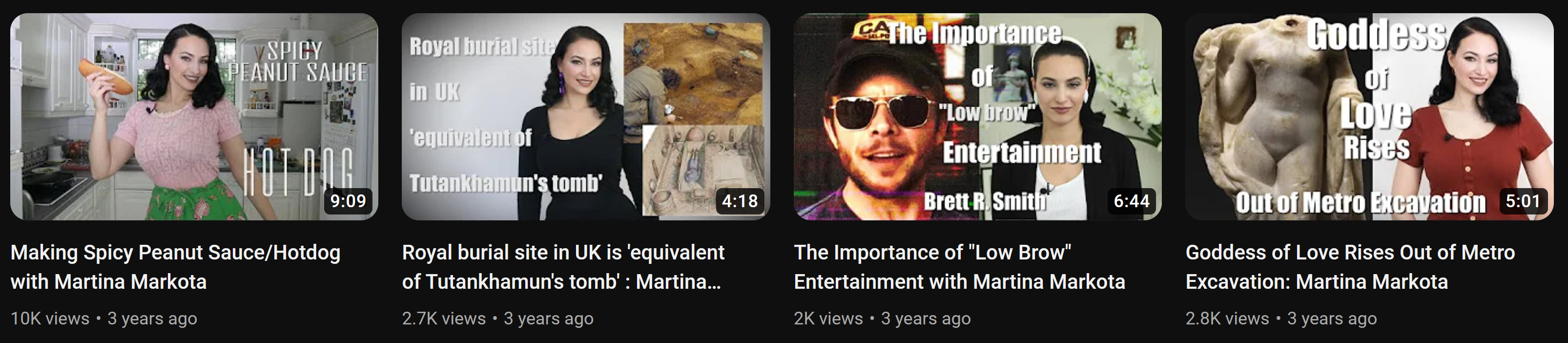This screenshot has height=343, width=1568.
Task: Open the Low Brow Entertainment video thumbnail
Action: pyautogui.click(x=978, y=116)
